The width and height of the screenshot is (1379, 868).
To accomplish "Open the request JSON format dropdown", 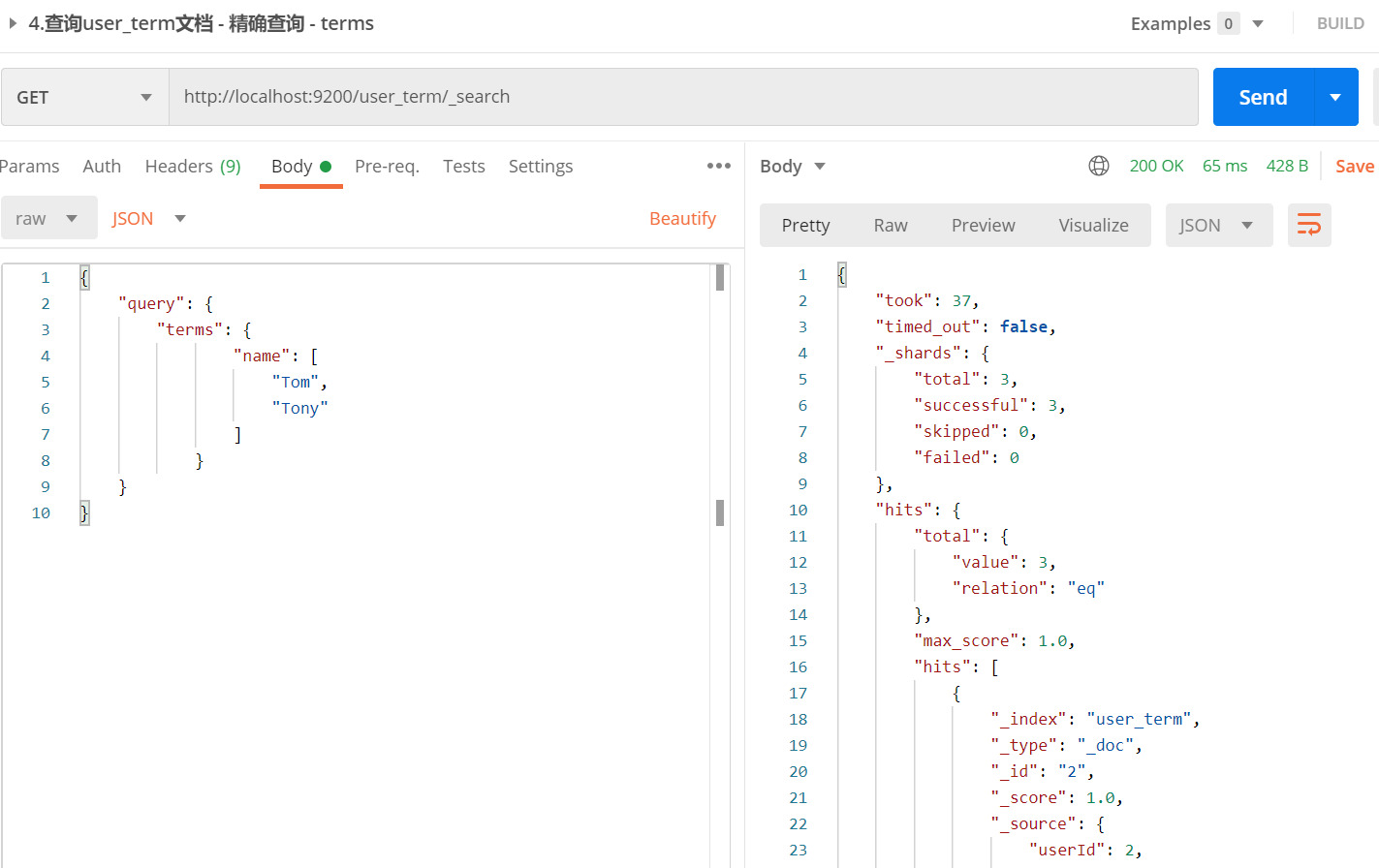I will click(x=148, y=218).
